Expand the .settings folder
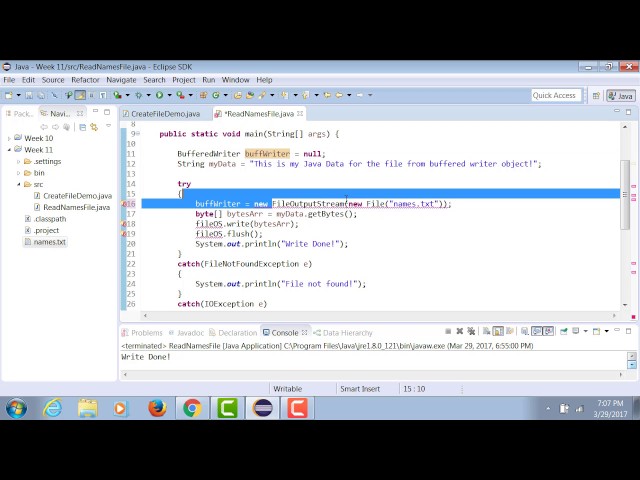Screen dimensions: 640x480 click(18, 162)
